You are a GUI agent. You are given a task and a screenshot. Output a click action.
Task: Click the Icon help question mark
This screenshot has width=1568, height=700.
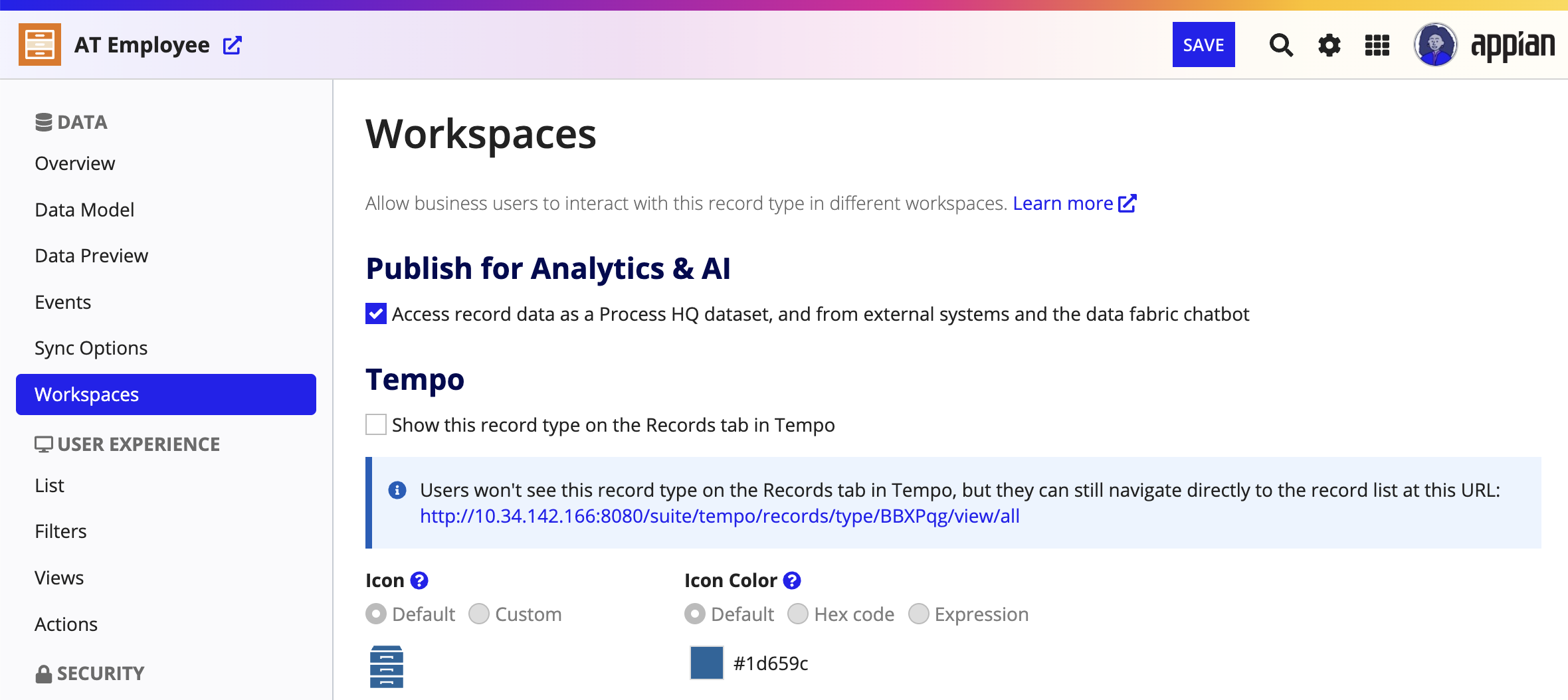pos(419,580)
